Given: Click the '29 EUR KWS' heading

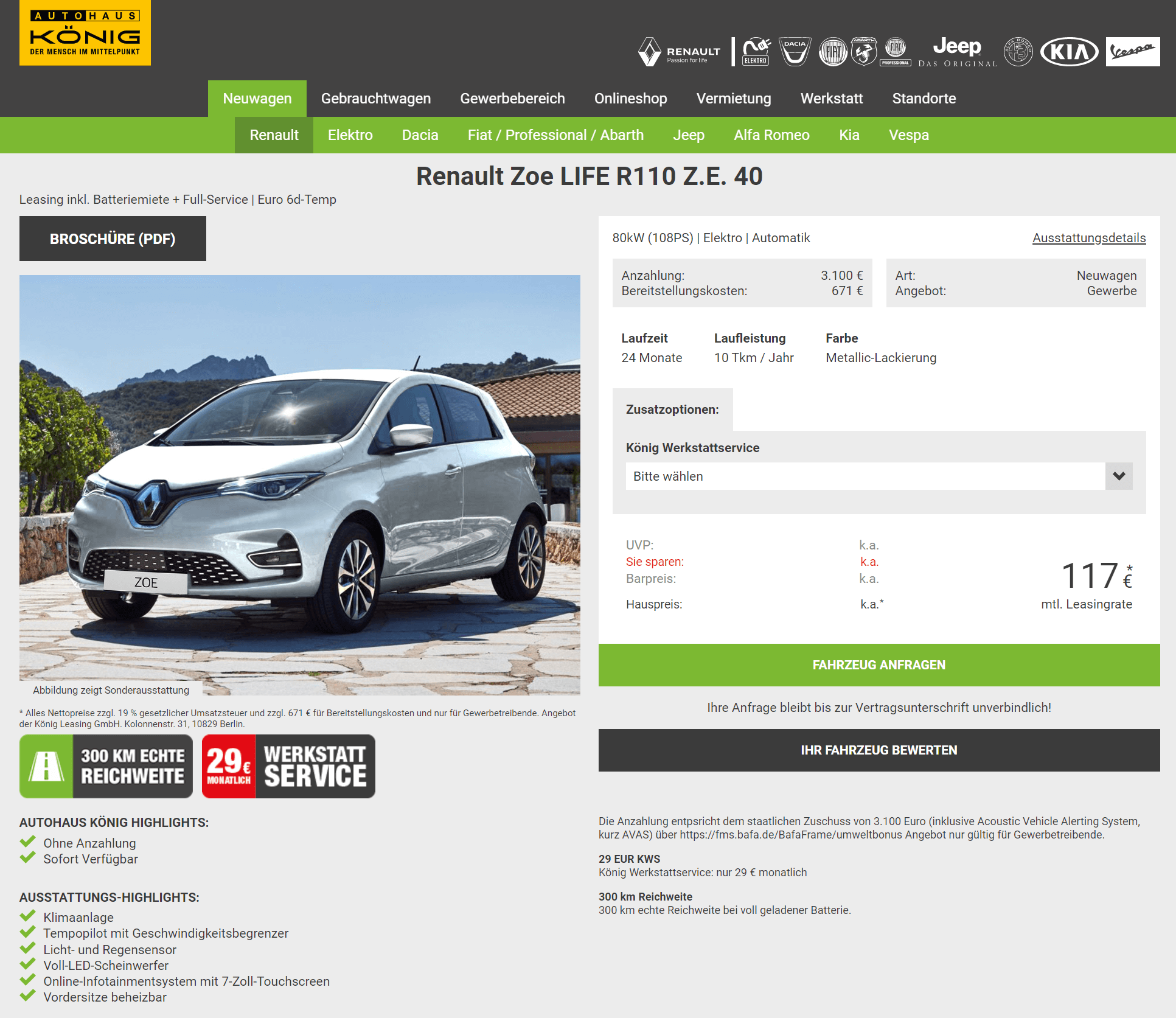Looking at the screenshot, I should coord(629,859).
